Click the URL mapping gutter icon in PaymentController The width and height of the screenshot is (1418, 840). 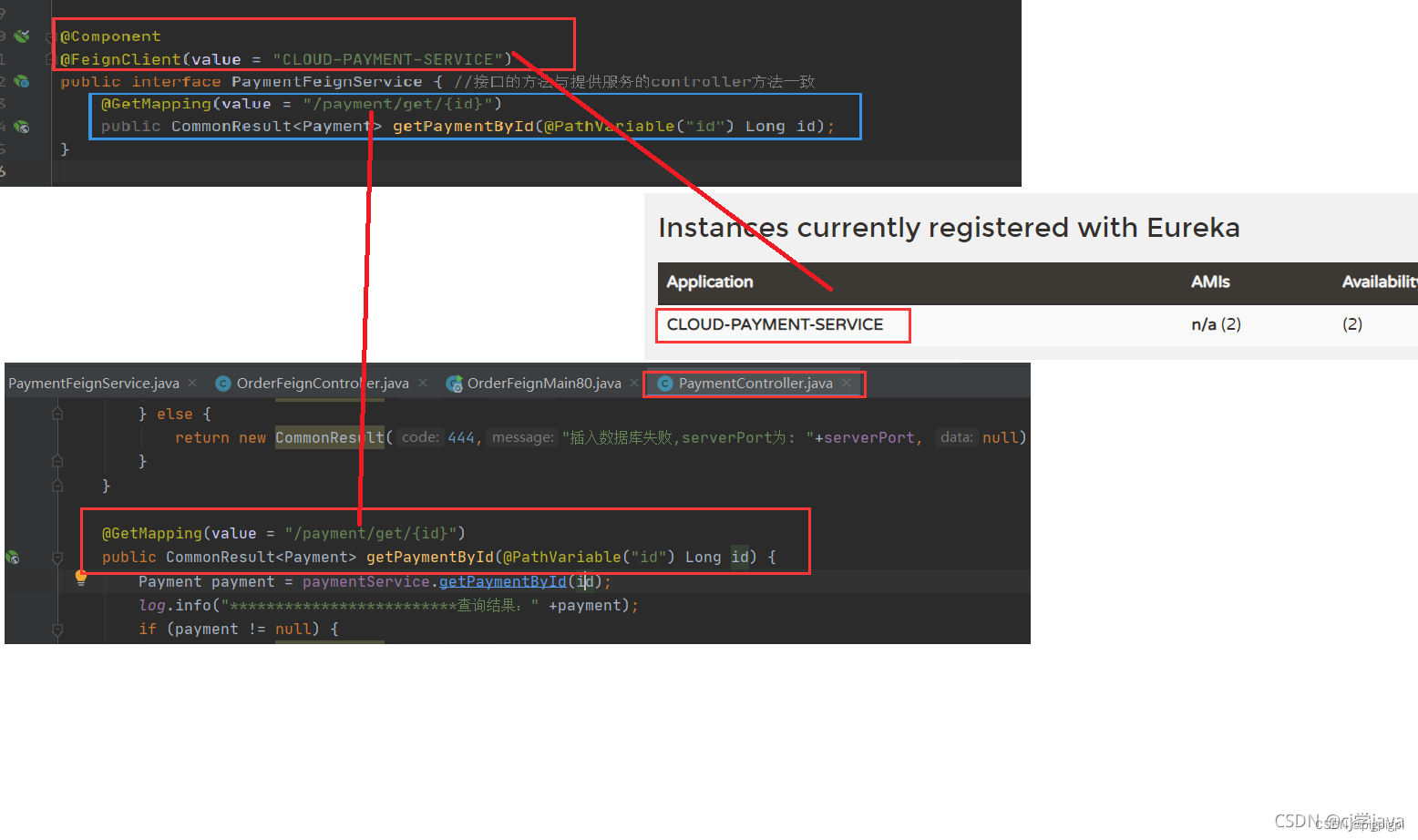point(13,557)
